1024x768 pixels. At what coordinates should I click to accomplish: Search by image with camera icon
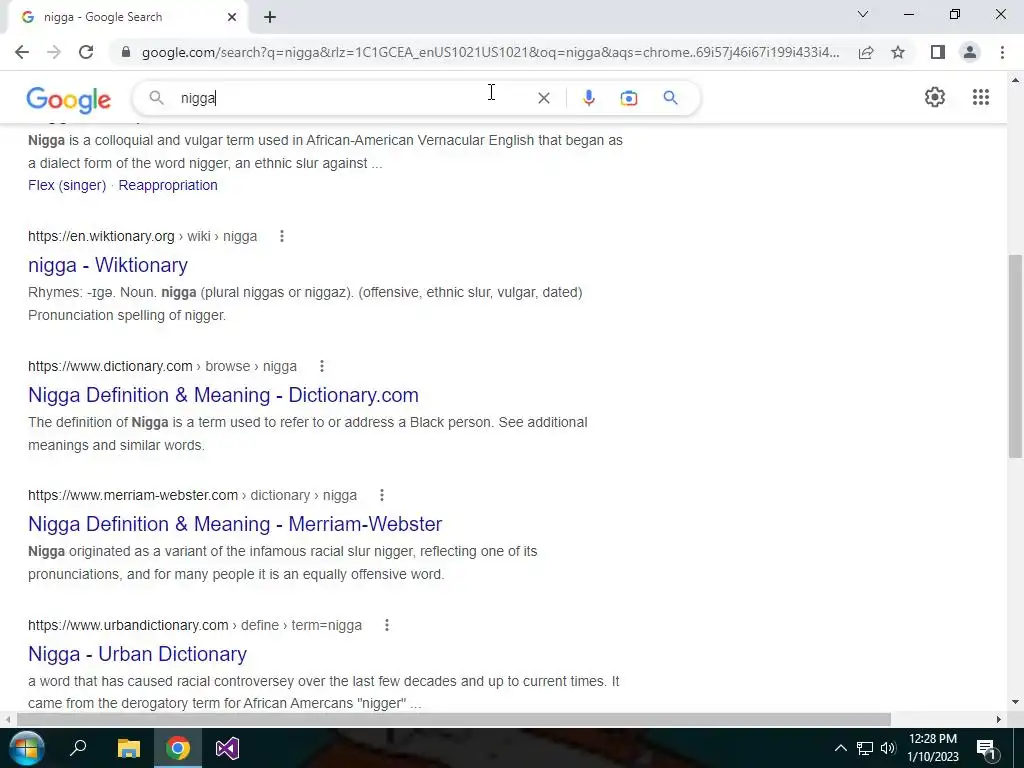(x=629, y=98)
